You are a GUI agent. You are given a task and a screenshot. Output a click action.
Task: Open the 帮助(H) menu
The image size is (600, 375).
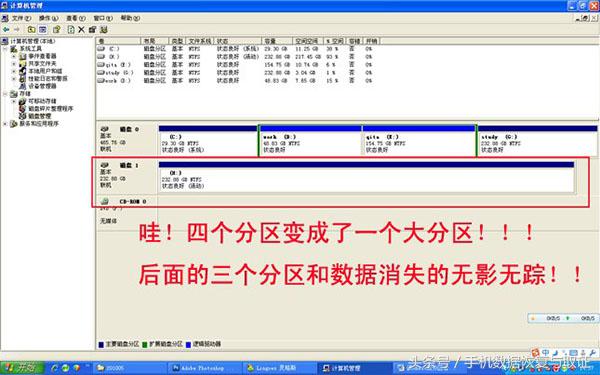130,18
